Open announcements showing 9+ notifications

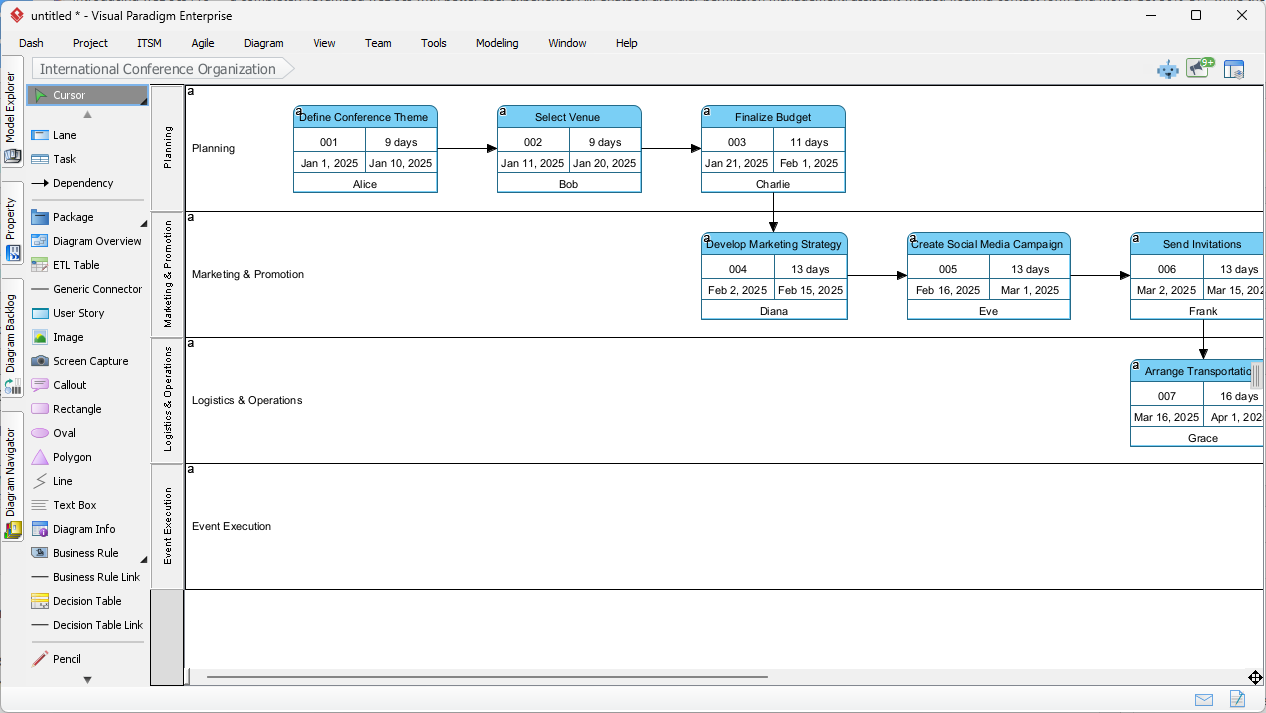click(1198, 68)
